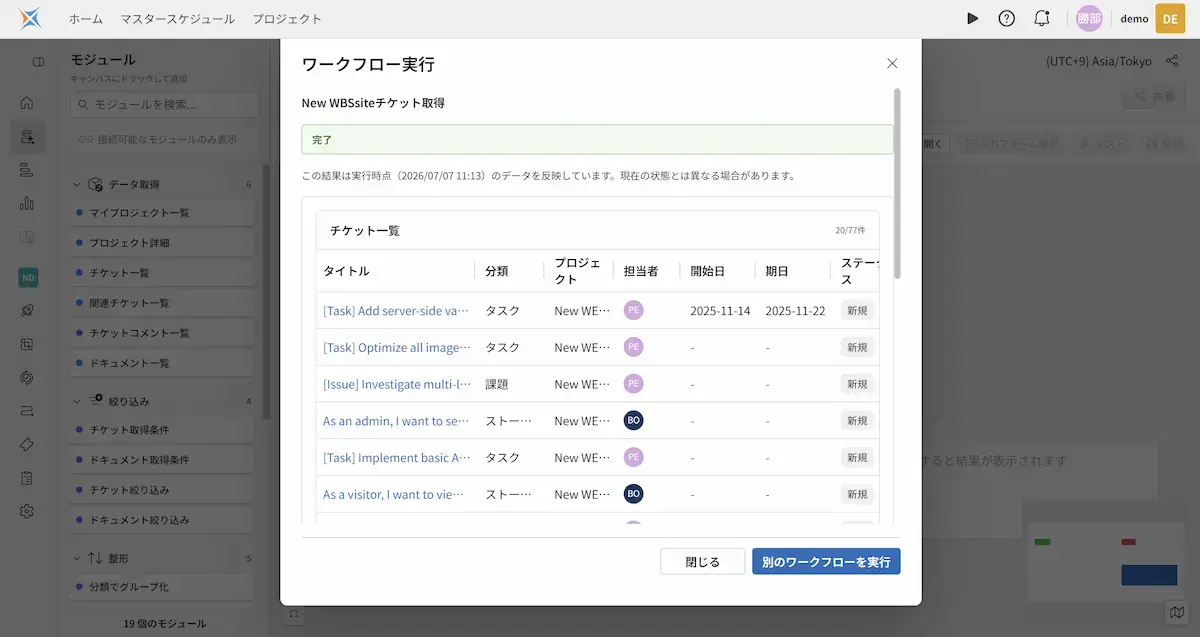
Task: Open 'As an admin, I want to se…' ticket link
Action: coord(396,421)
